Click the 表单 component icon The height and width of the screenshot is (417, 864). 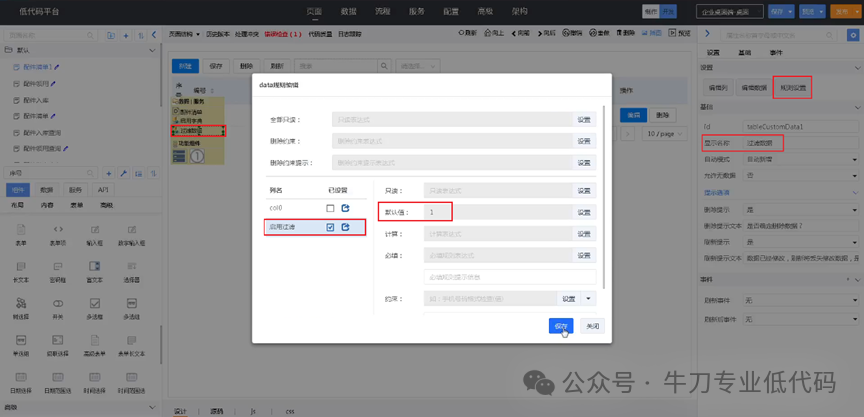coord(21,229)
